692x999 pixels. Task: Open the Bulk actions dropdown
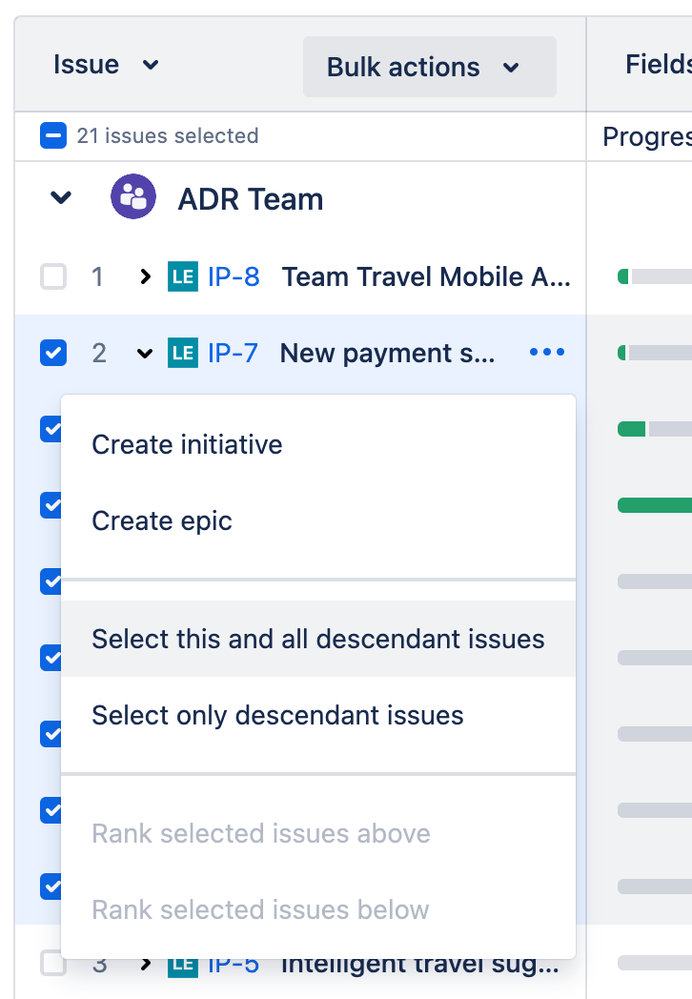(429, 67)
